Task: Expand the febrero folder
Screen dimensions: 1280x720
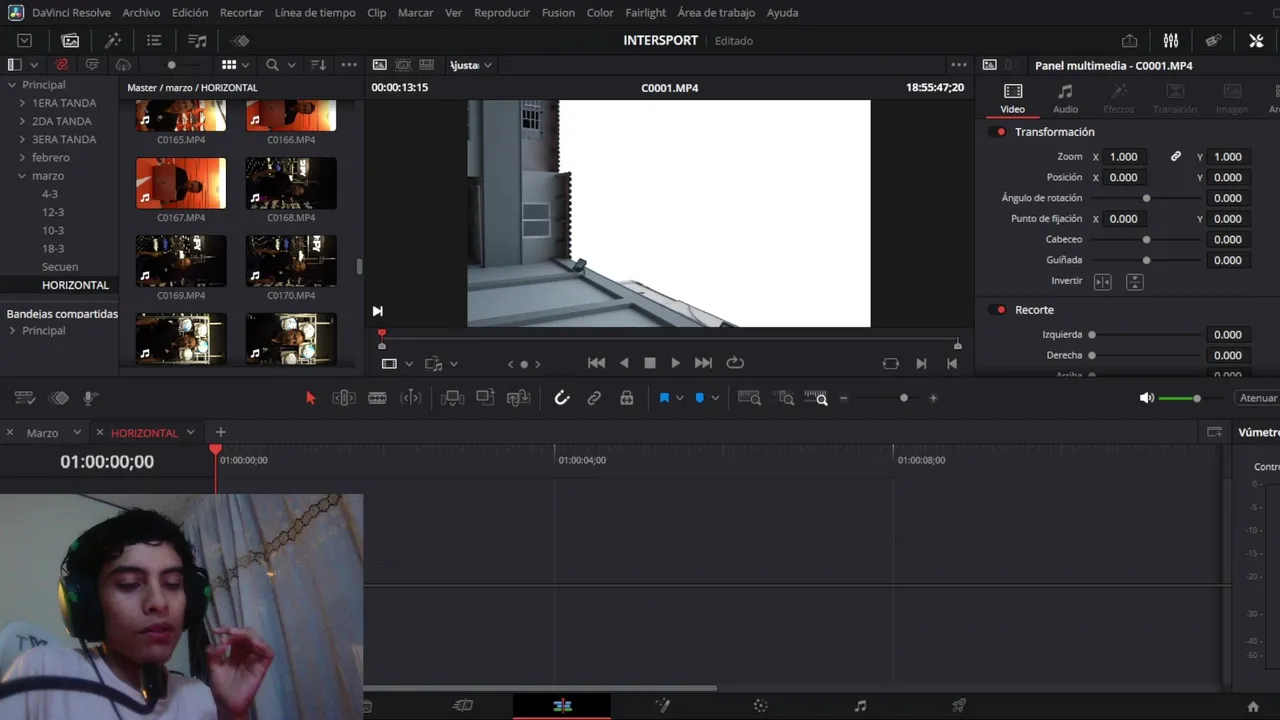Action: 22,157
